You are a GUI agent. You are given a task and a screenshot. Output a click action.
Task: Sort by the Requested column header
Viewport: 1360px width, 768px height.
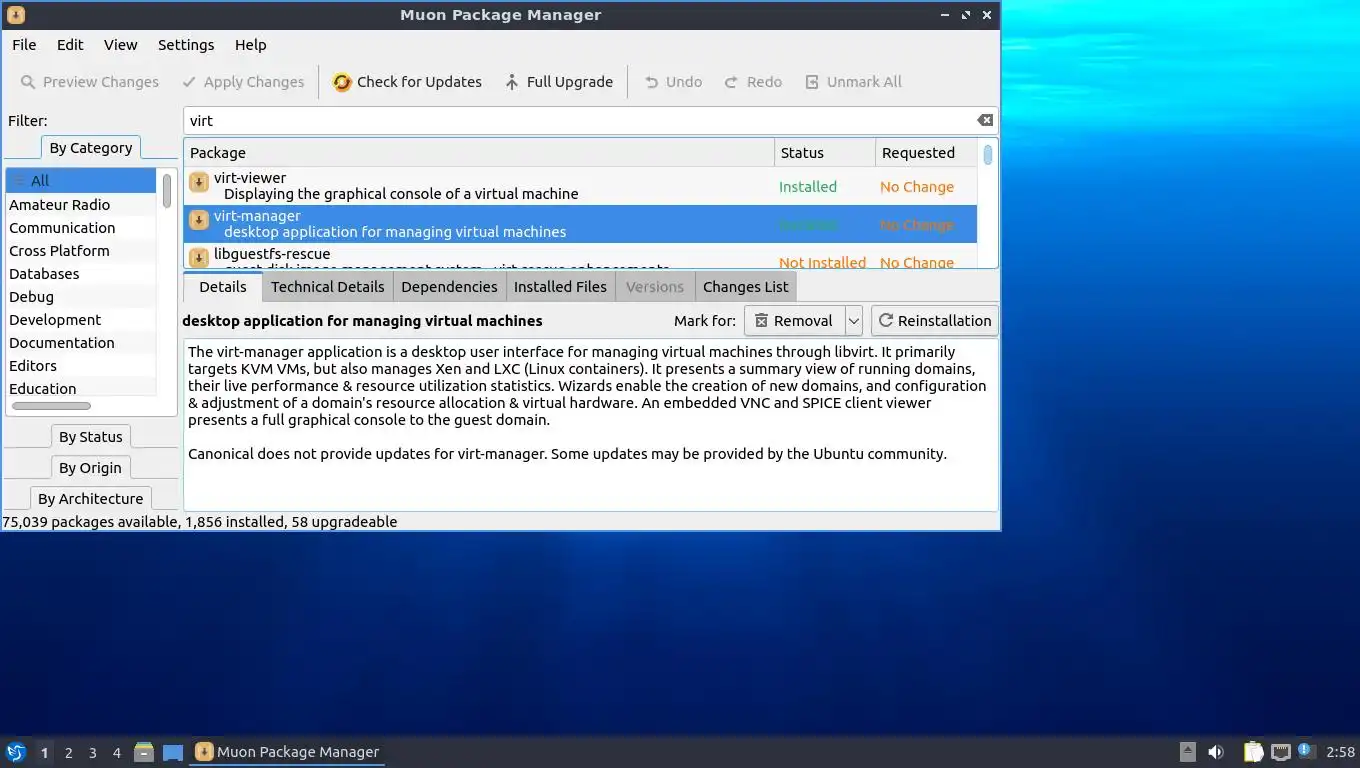[x=926, y=153]
